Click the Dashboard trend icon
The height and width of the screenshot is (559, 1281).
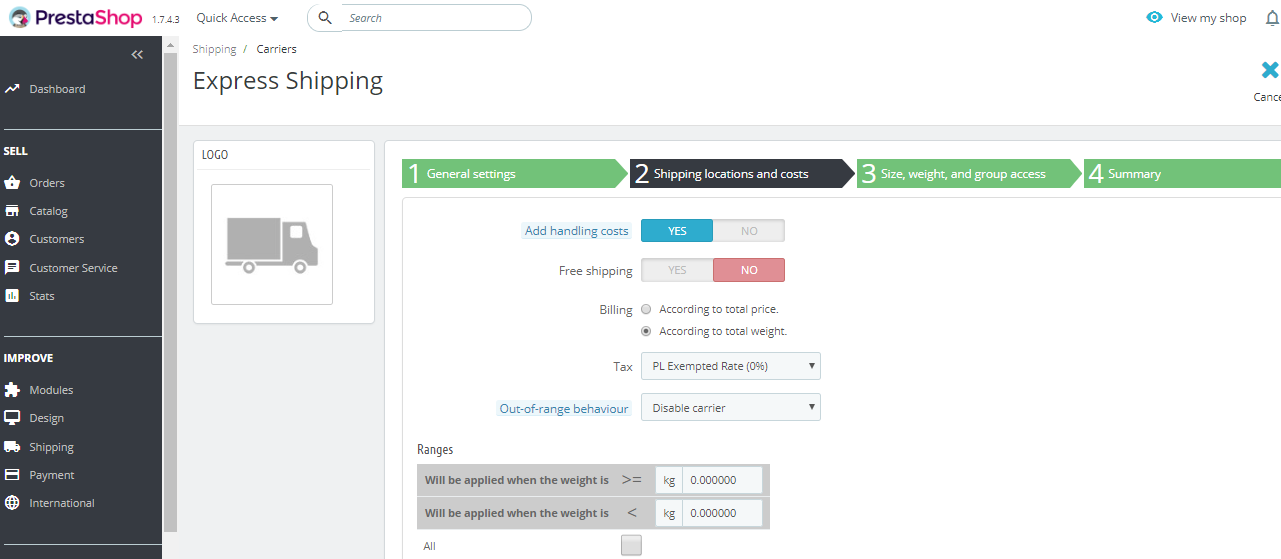(12, 89)
